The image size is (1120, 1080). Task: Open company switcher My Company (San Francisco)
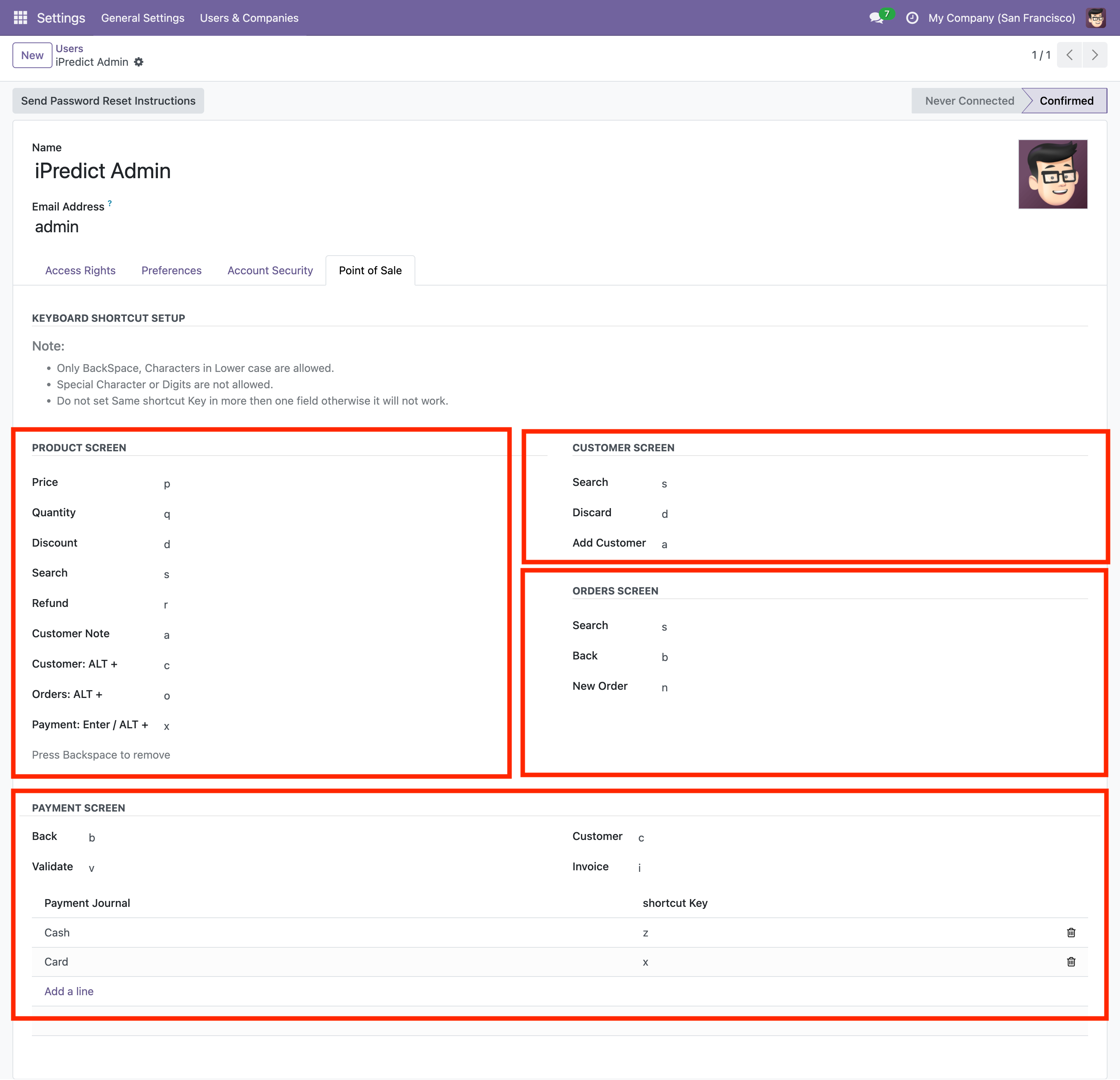coord(1001,18)
